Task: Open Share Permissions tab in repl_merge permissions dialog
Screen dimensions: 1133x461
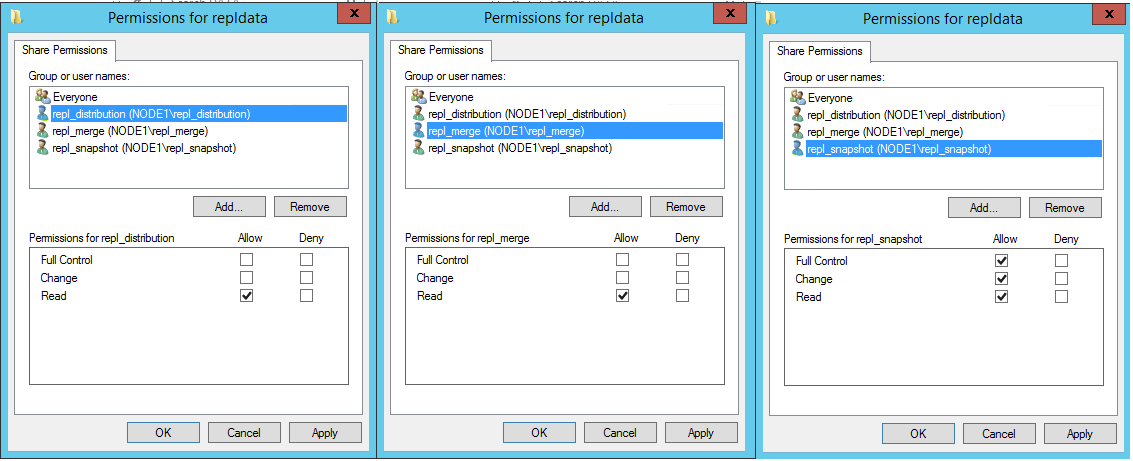Action: pos(440,50)
